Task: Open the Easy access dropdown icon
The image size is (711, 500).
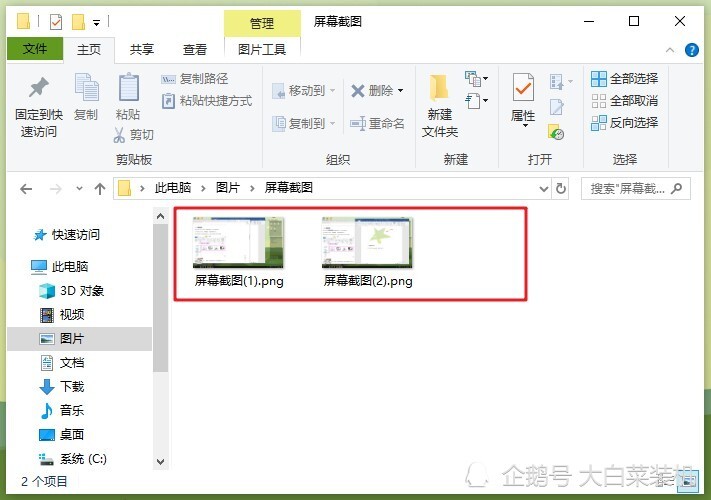Action: pos(476,101)
